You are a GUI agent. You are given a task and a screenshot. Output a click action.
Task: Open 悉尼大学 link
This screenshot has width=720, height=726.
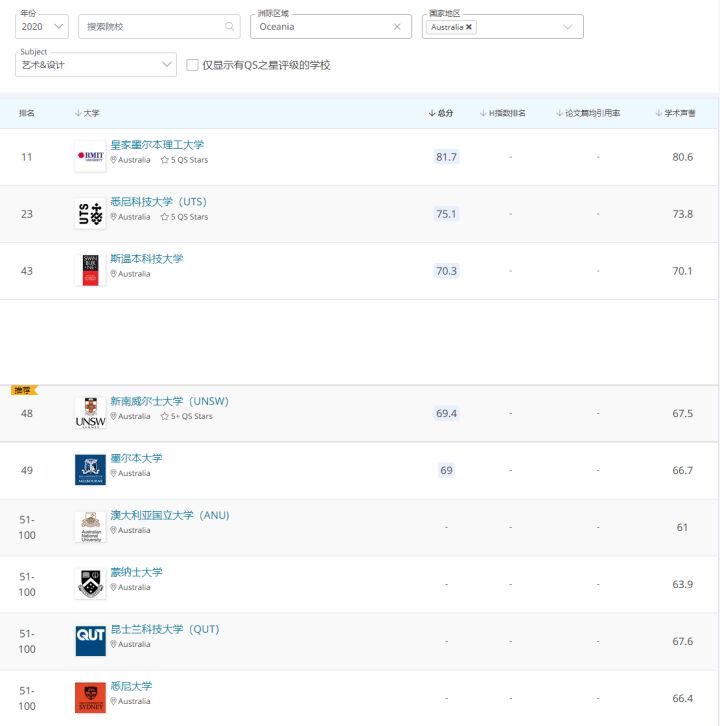click(x=131, y=686)
